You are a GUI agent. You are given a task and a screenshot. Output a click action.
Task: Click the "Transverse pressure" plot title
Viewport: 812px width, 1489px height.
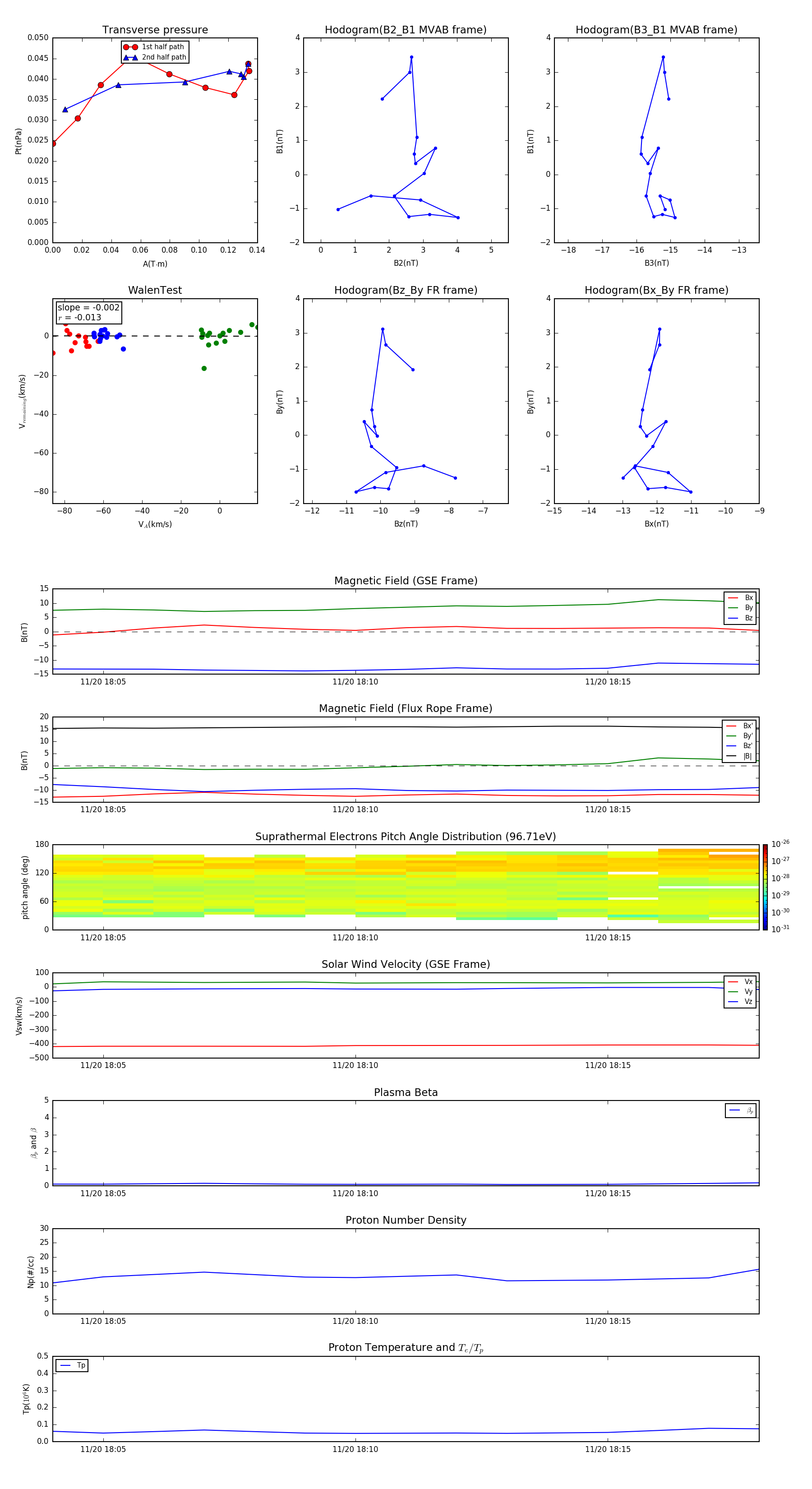tap(155, 30)
